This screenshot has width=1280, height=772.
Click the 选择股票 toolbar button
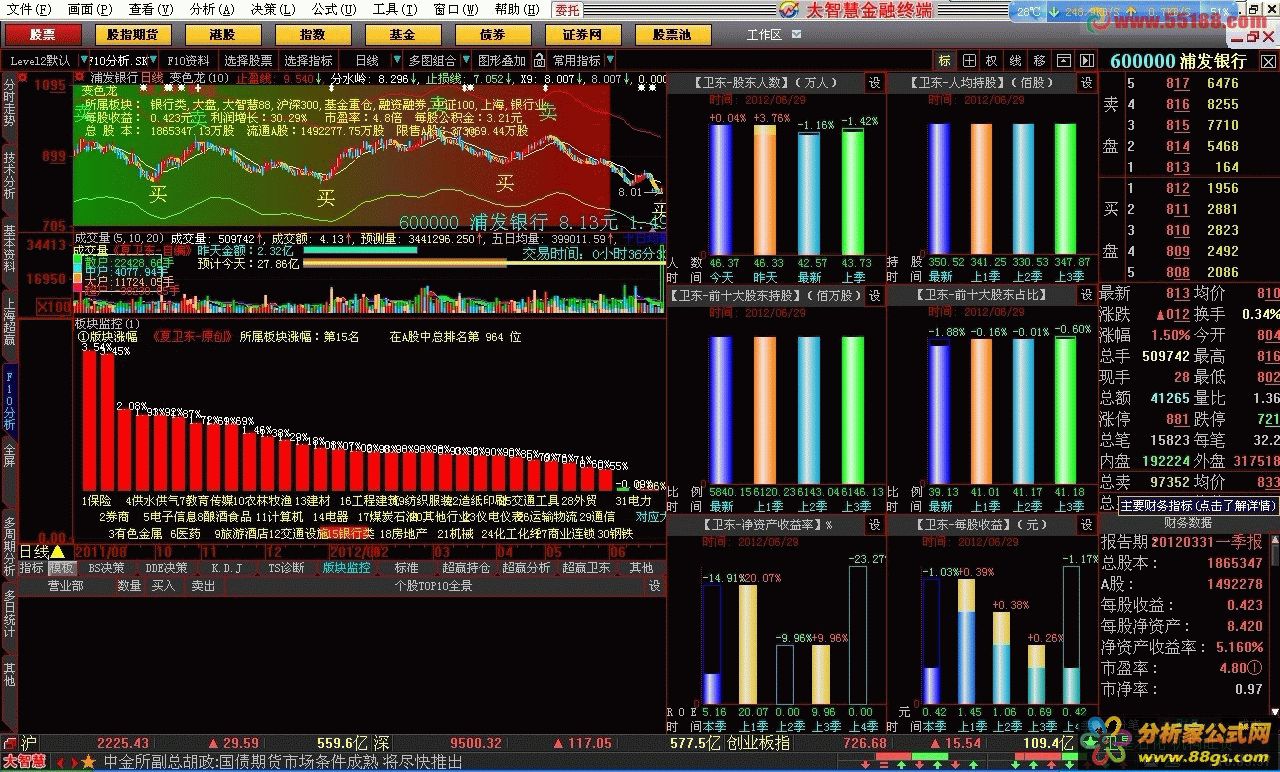click(x=248, y=61)
